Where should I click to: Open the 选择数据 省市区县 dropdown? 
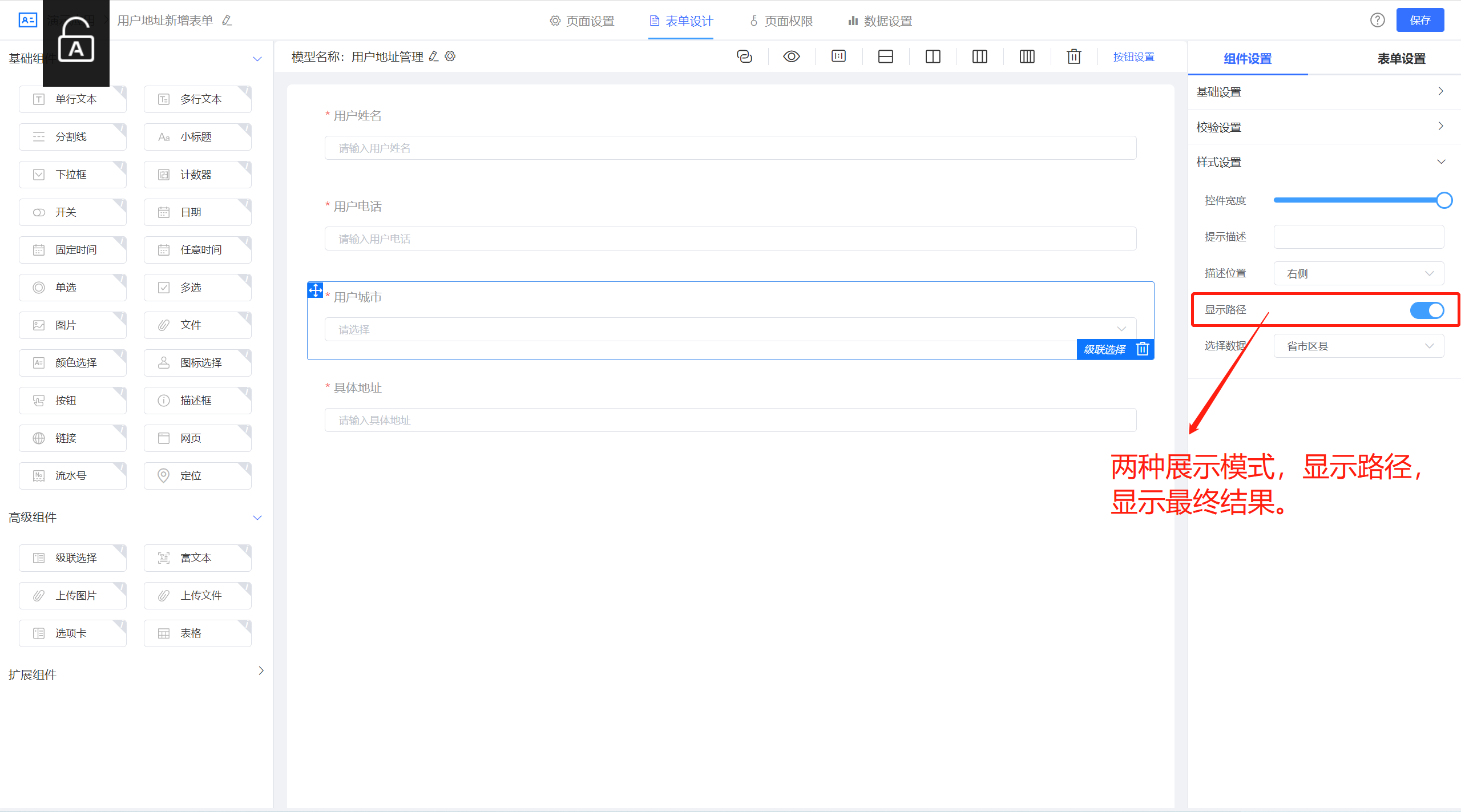[1359, 346]
